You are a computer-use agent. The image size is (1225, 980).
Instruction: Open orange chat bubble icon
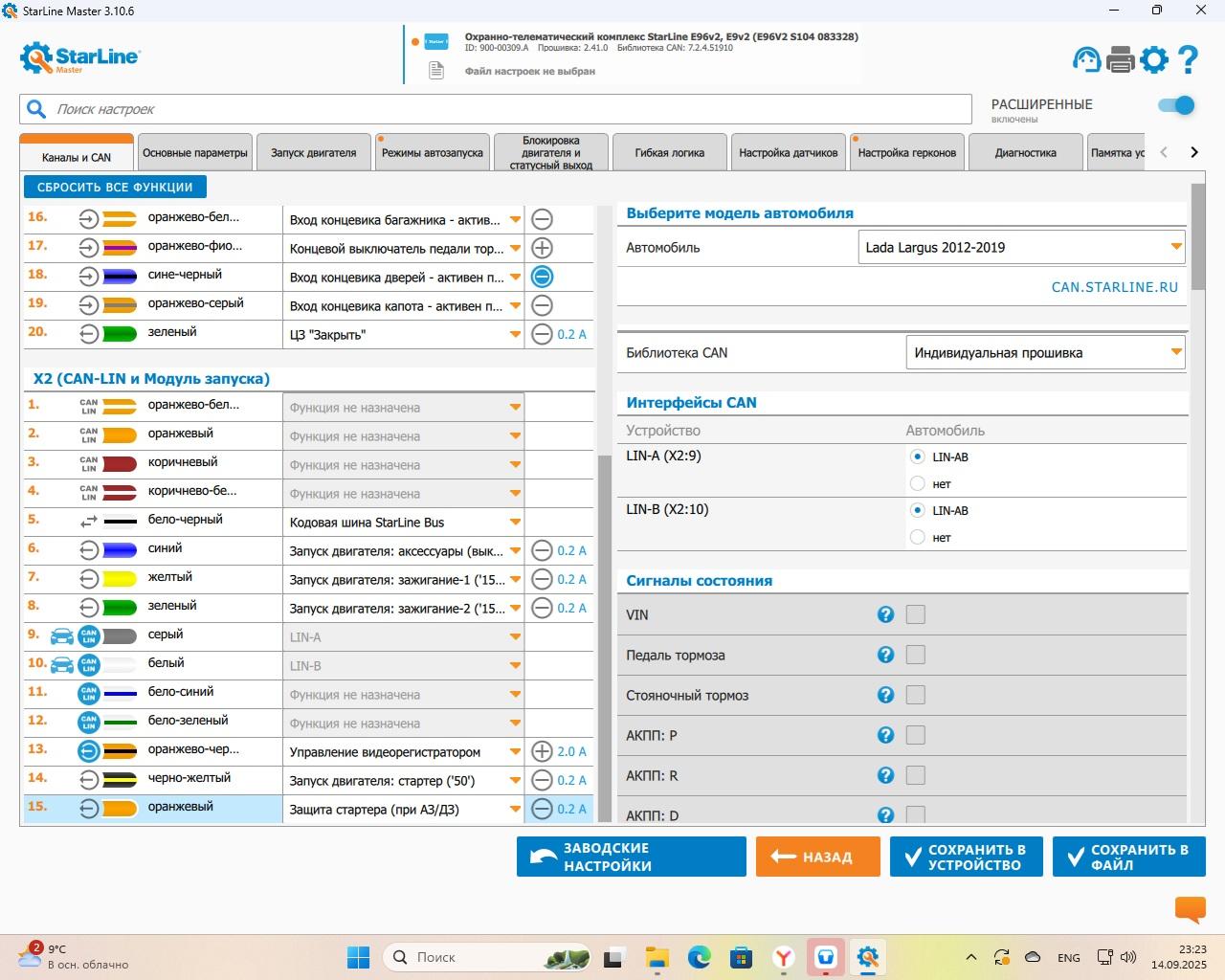coord(1191,909)
